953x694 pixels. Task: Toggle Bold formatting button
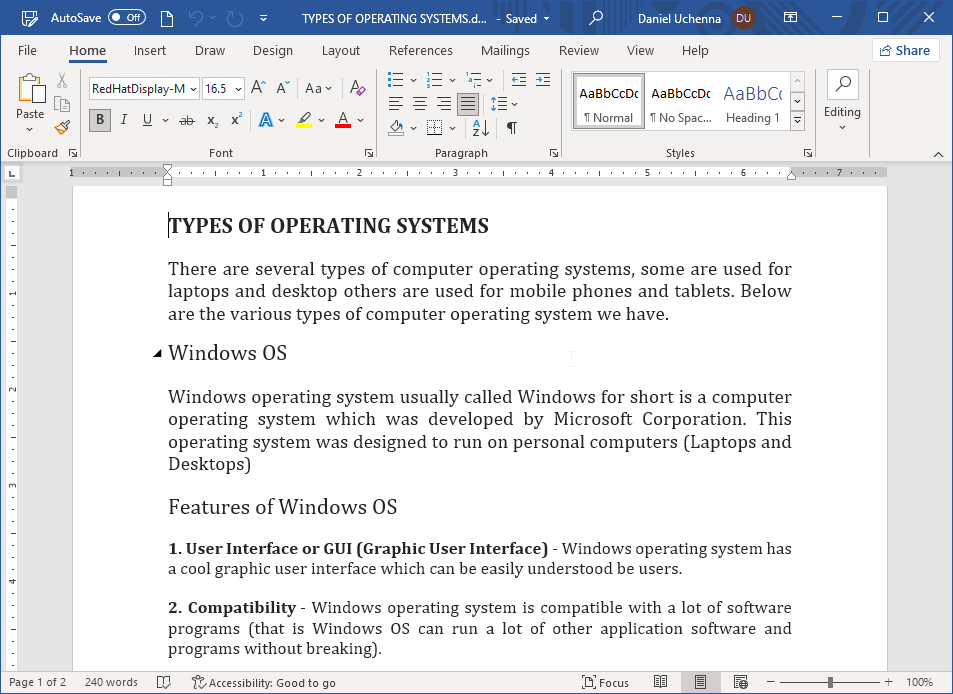(99, 120)
